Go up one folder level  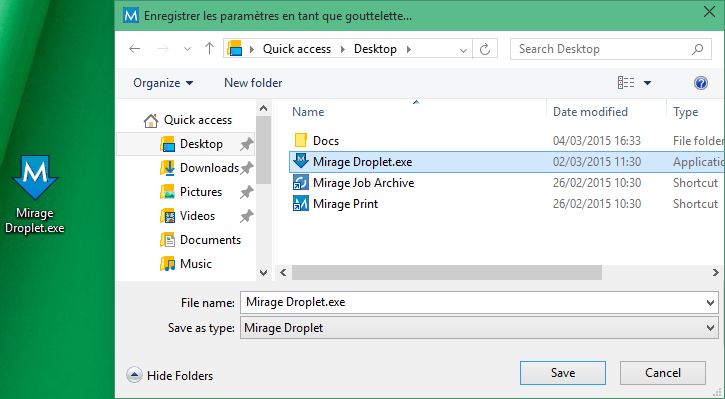coord(209,49)
